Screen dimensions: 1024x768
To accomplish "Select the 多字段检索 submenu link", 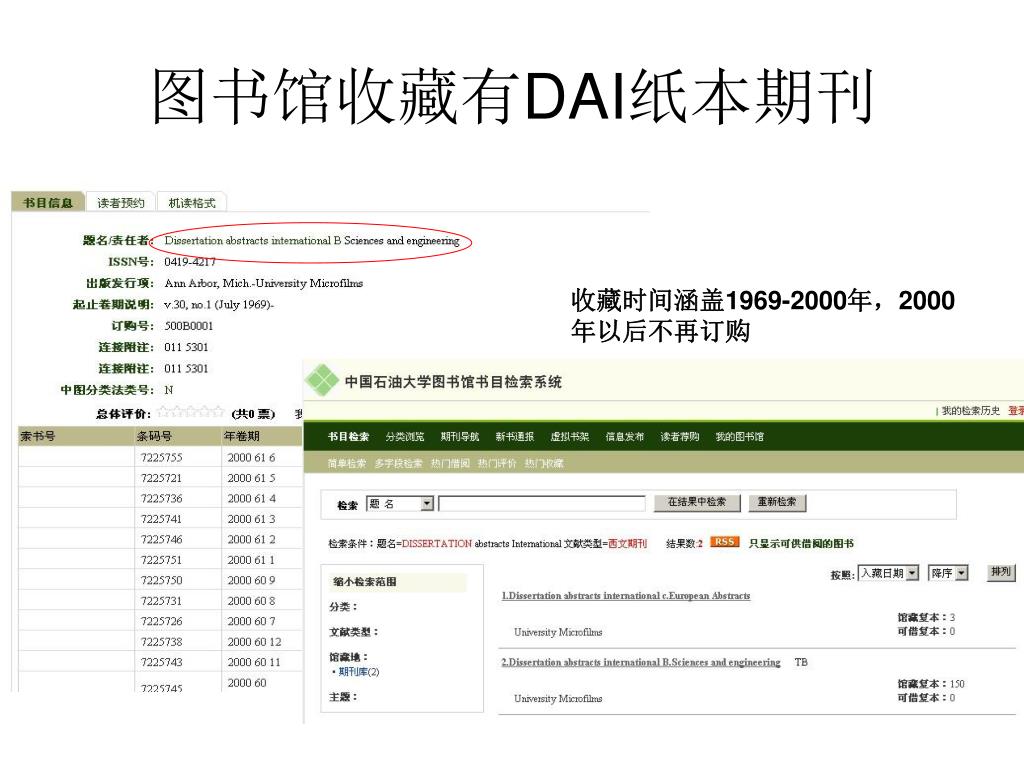I will 398,463.
